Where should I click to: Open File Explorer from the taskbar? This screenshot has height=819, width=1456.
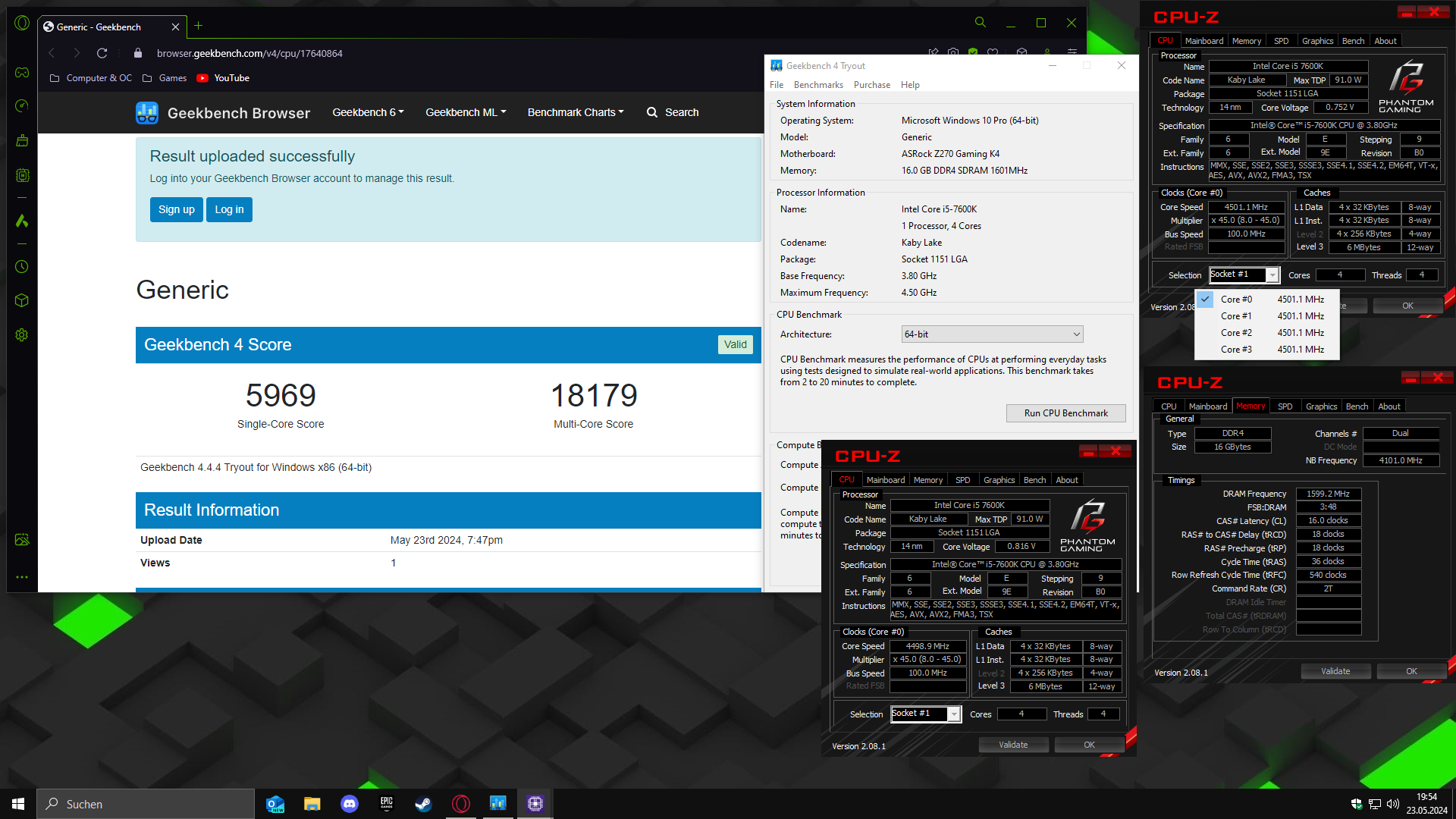pyautogui.click(x=312, y=804)
